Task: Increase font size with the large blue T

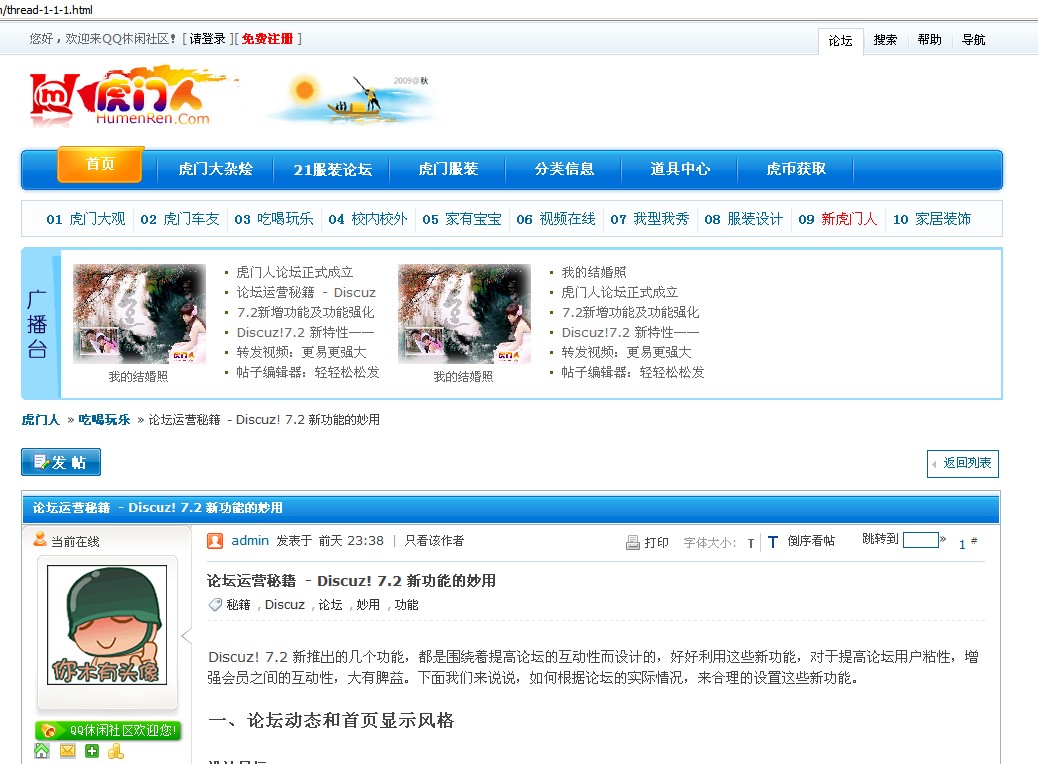Action: pos(773,542)
